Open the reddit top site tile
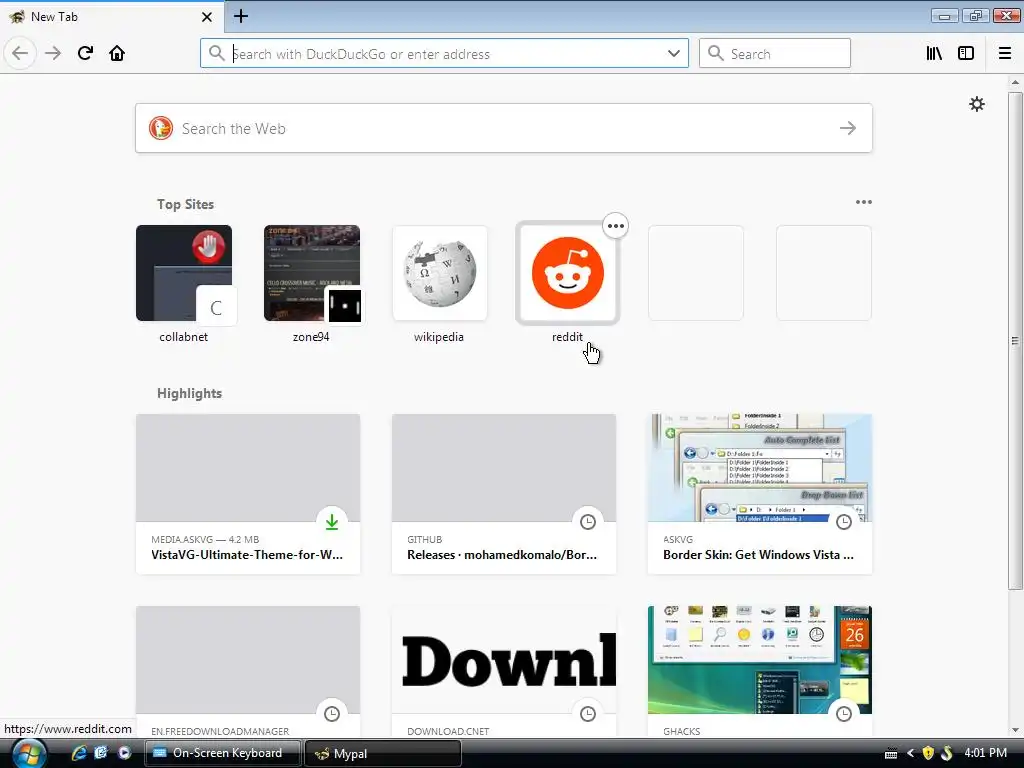This screenshot has width=1024, height=768. 568,273
